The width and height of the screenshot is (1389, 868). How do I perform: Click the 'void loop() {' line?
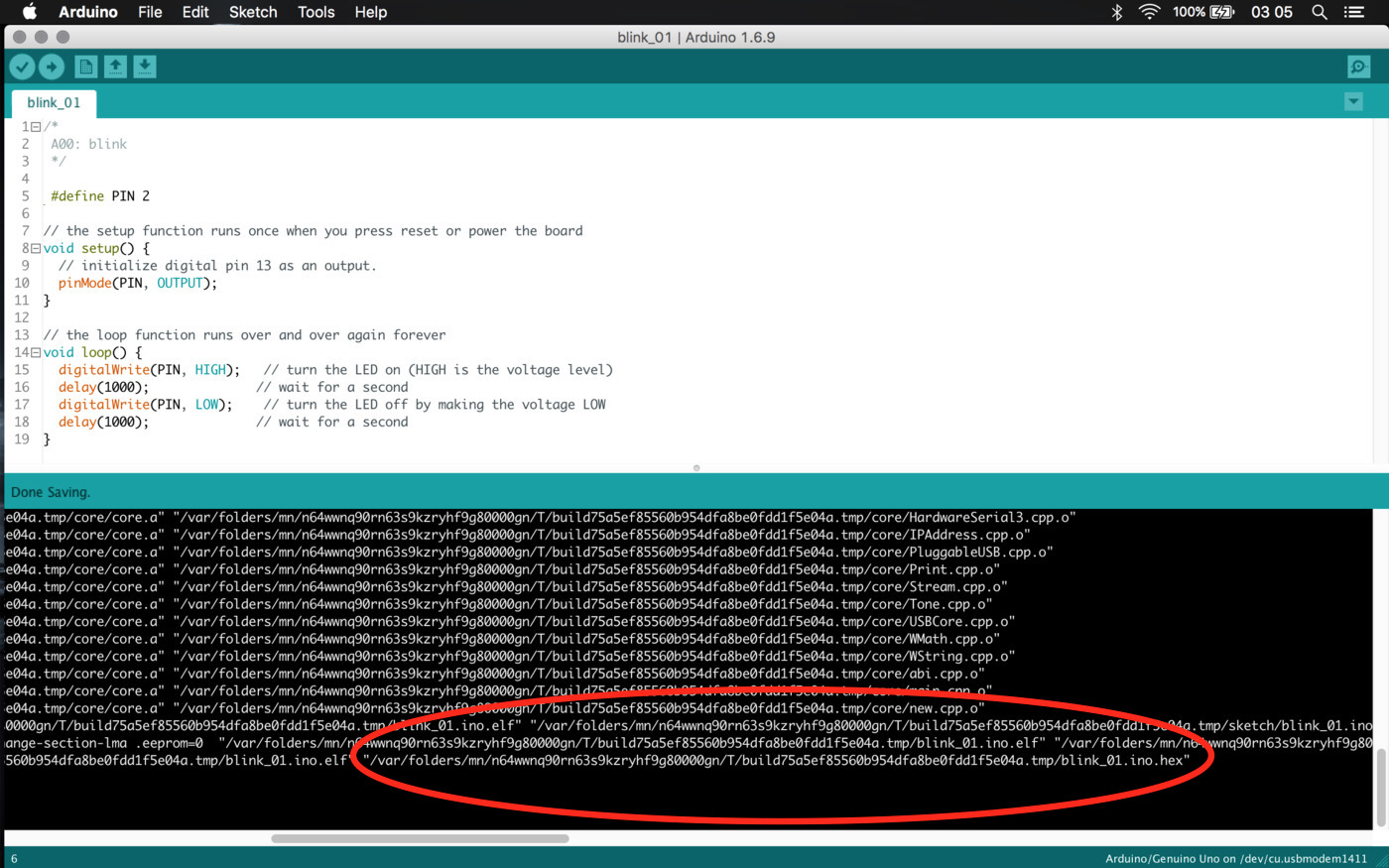click(x=92, y=352)
